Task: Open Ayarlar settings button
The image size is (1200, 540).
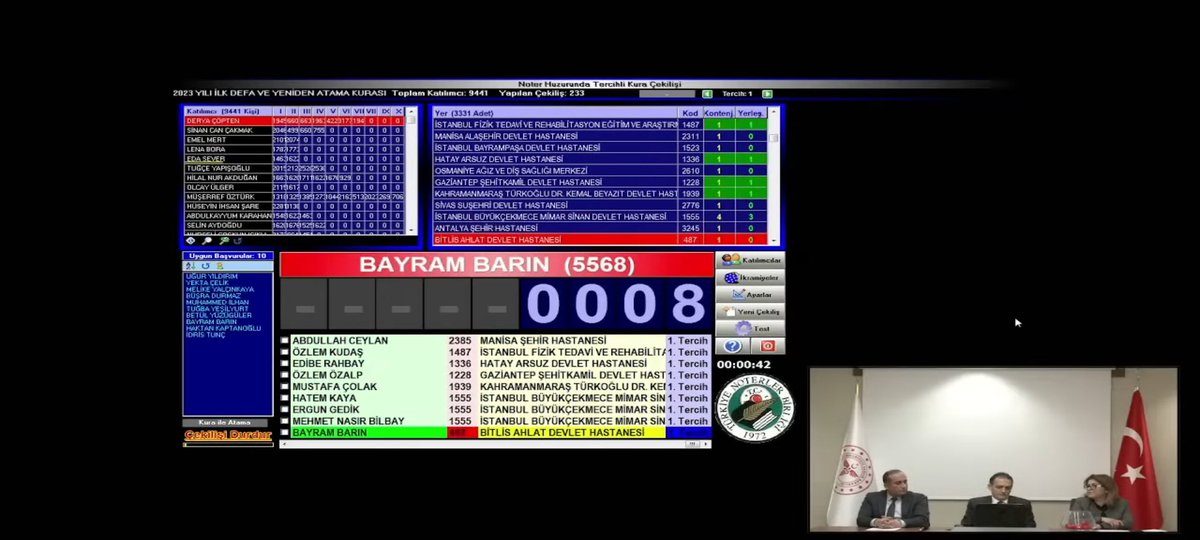Action: [x=751, y=295]
